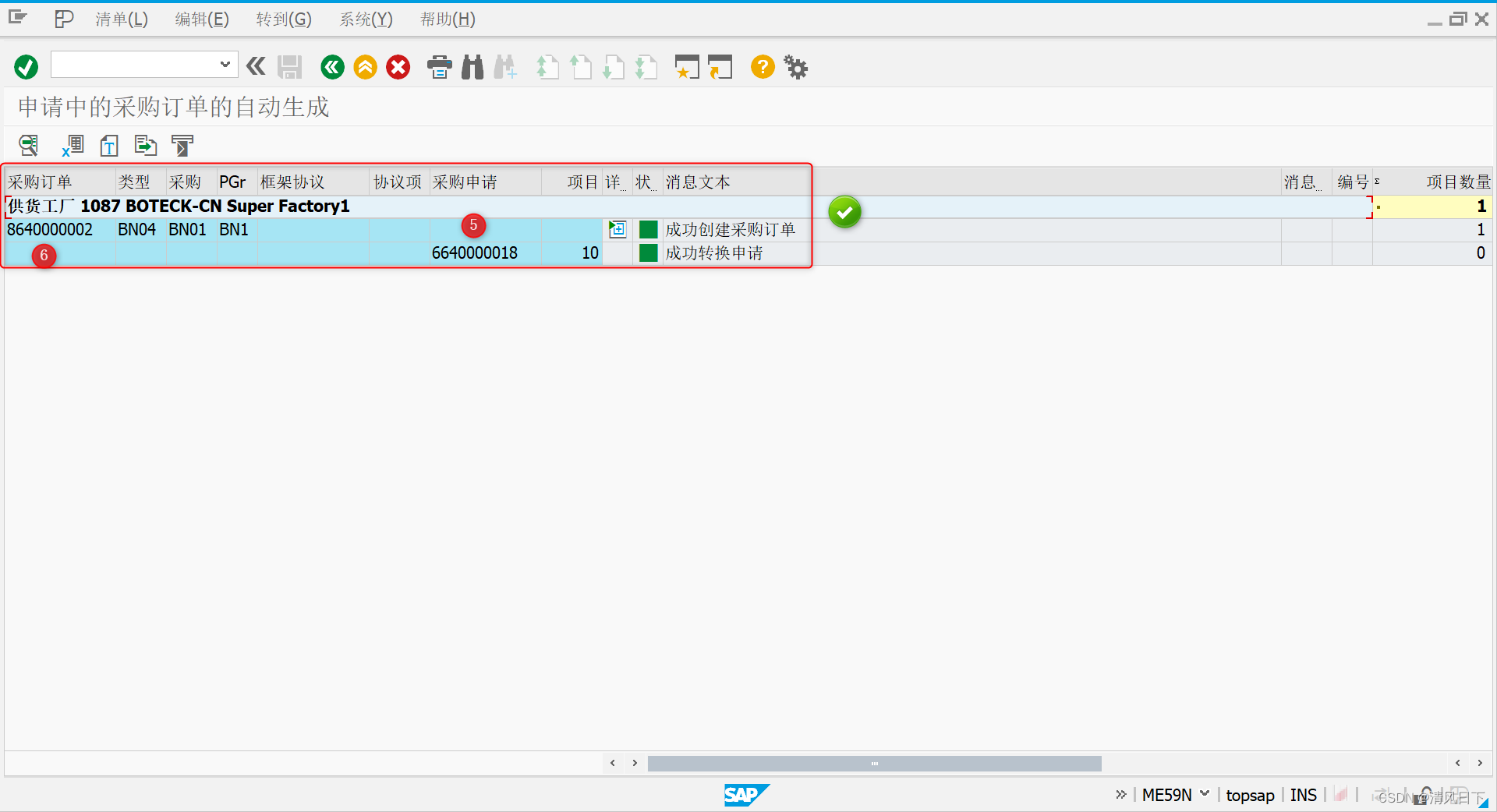The image size is (1497, 812).
Task: Click the window menu icon before 清单
Action: 18,18
